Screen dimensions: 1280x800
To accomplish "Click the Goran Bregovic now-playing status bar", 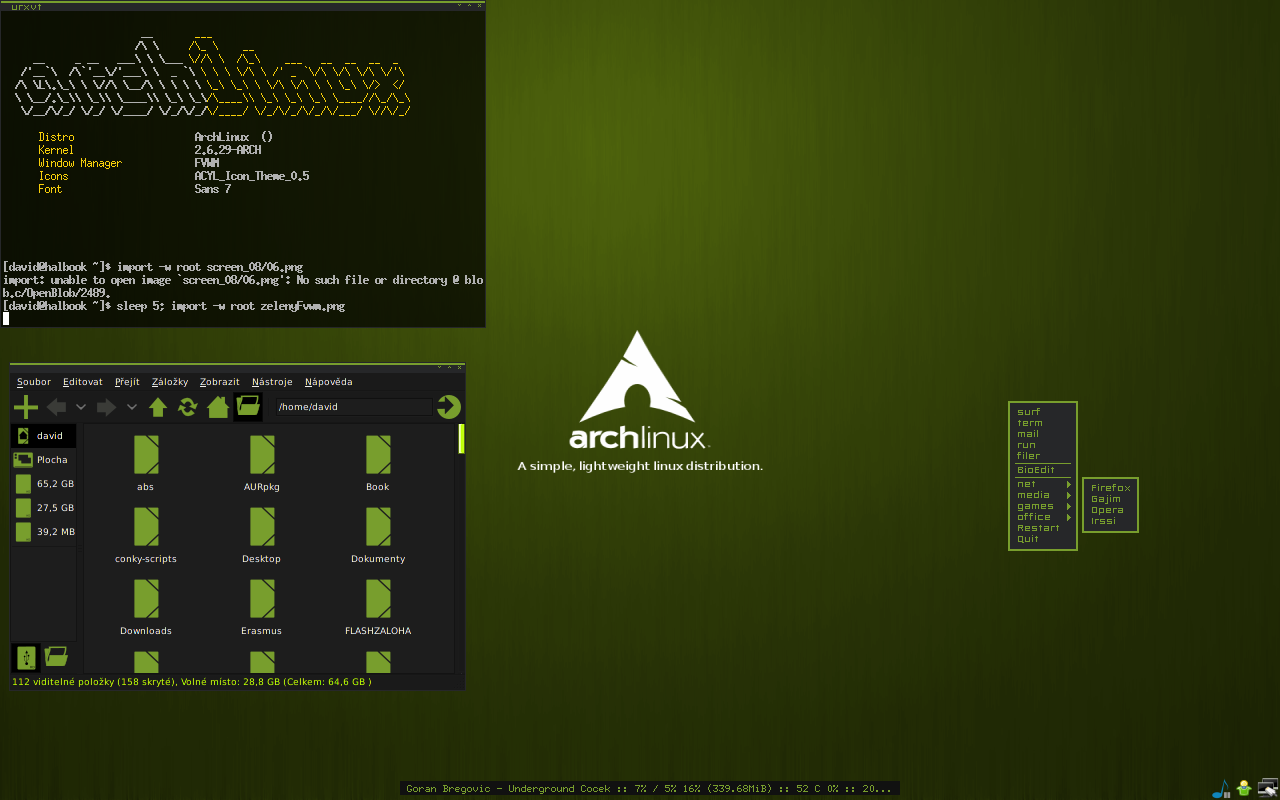I will [650, 789].
